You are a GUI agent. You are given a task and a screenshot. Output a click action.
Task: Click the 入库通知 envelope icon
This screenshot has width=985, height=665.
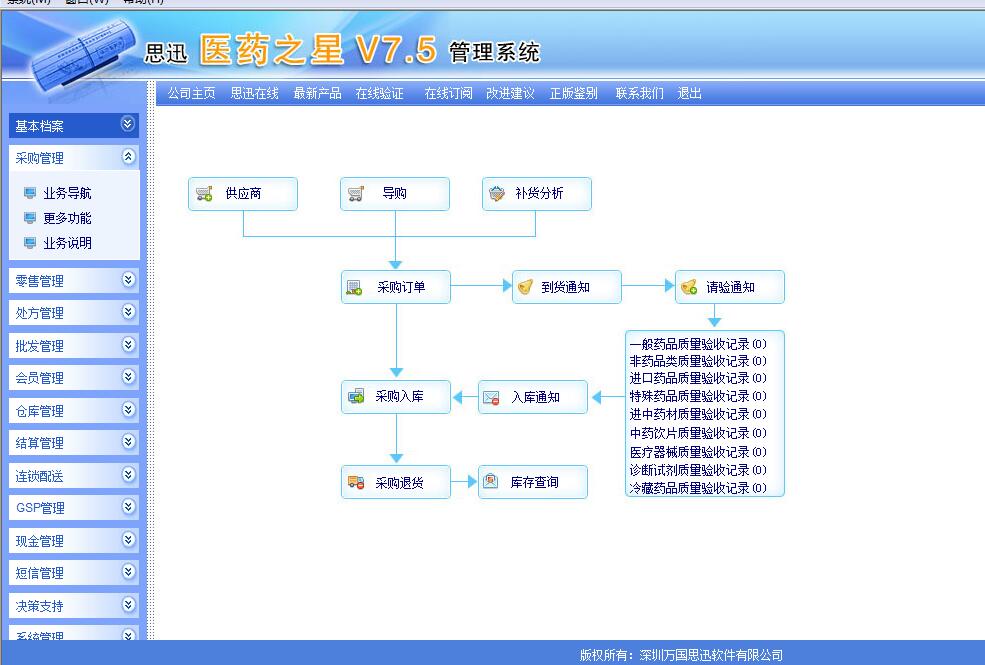pyautogui.click(x=491, y=397)
